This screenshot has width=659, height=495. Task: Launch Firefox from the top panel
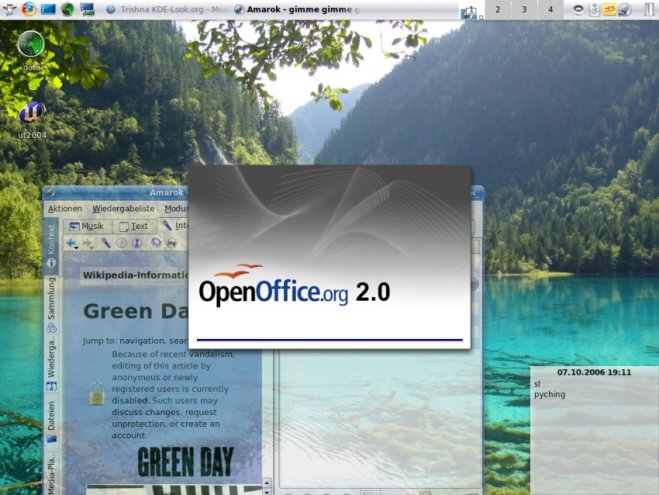click(29, 9)
